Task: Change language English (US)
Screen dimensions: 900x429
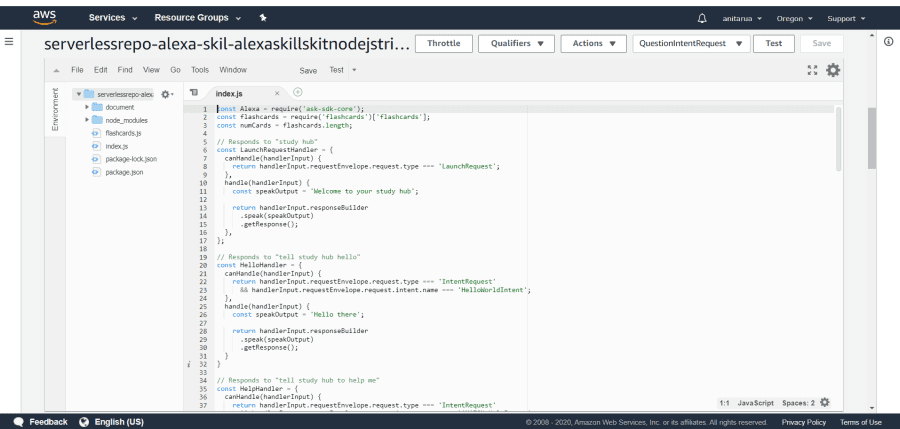Action: [x=111, y=422]
